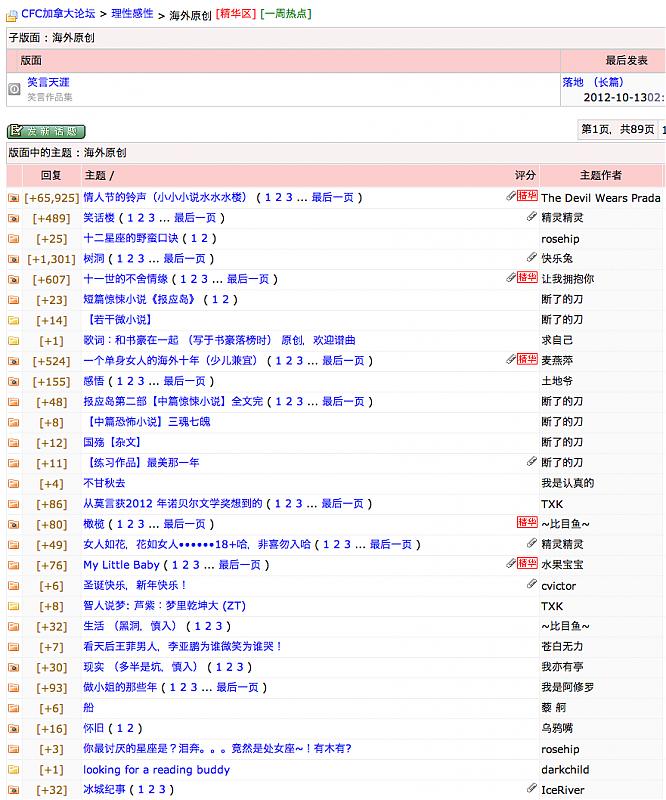
Task: Open the 笑言天涯 sub-forum
Action: (48, 82)
